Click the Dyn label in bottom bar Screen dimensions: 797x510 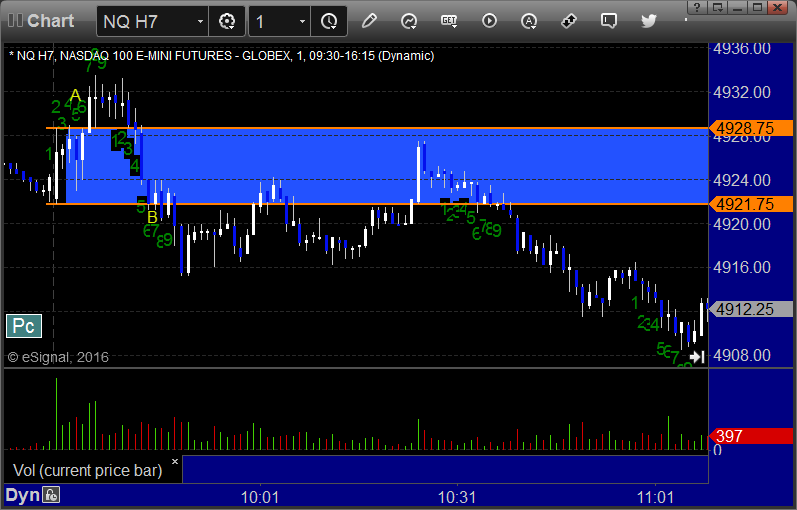click(x=22, y=495)
